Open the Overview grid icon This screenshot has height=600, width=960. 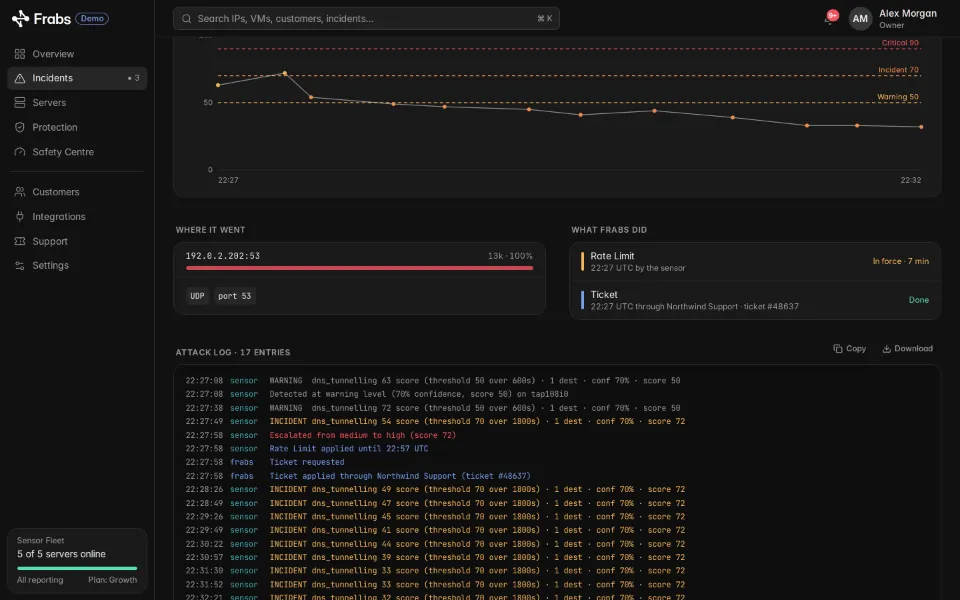click(x=20, y=54)
